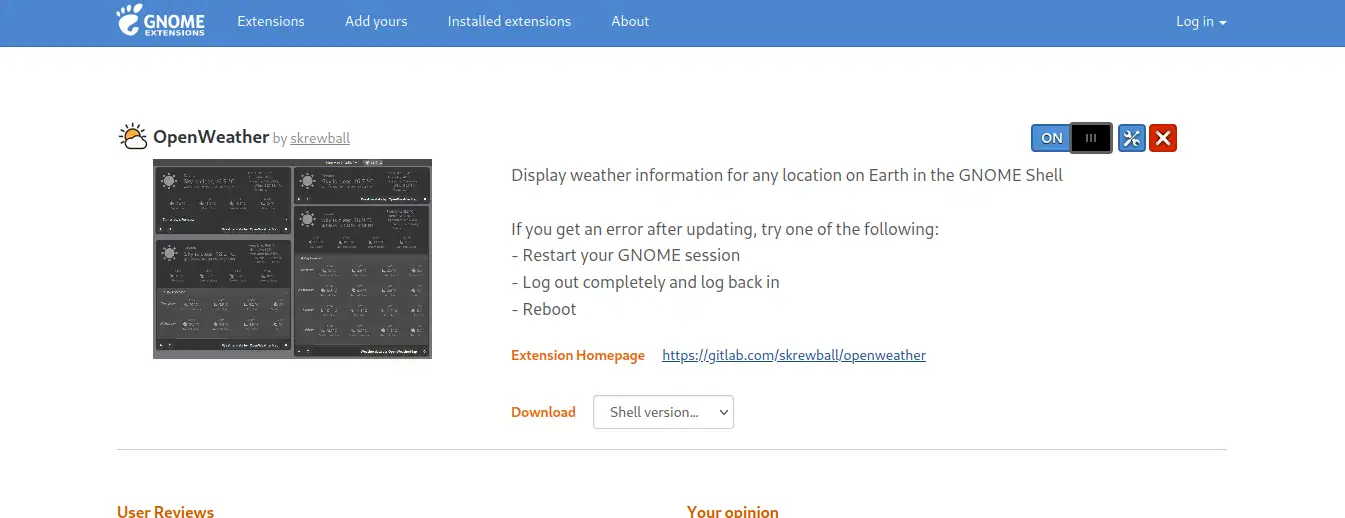This screenshot has width=1345, height=518.
Task: Click the '- Reboot' line
Action: (544, 309)
